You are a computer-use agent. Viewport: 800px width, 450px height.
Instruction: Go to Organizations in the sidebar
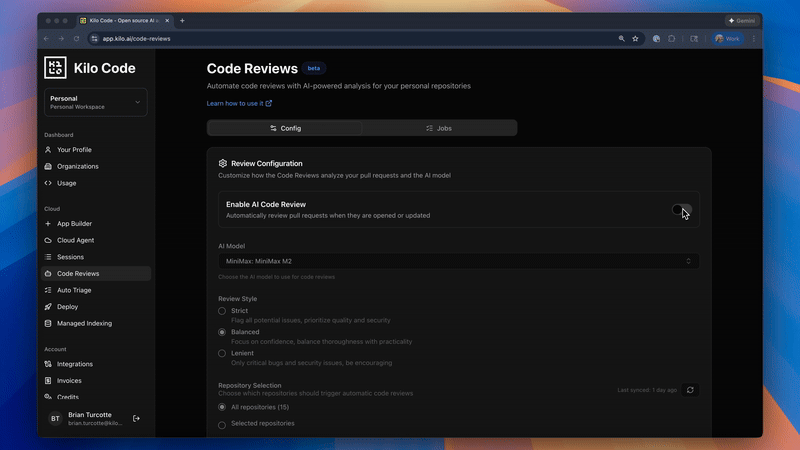(x=78, y=166)
